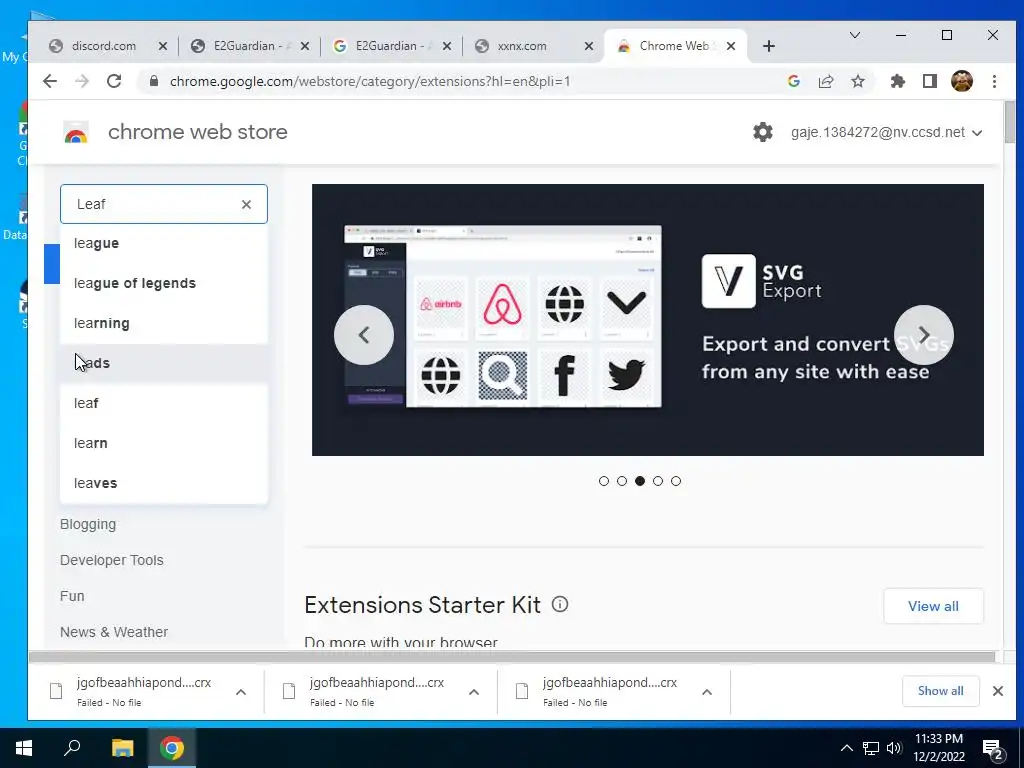Click Show all downloads
Viewport: 1024px width, 768px height.
coord(940,691)
